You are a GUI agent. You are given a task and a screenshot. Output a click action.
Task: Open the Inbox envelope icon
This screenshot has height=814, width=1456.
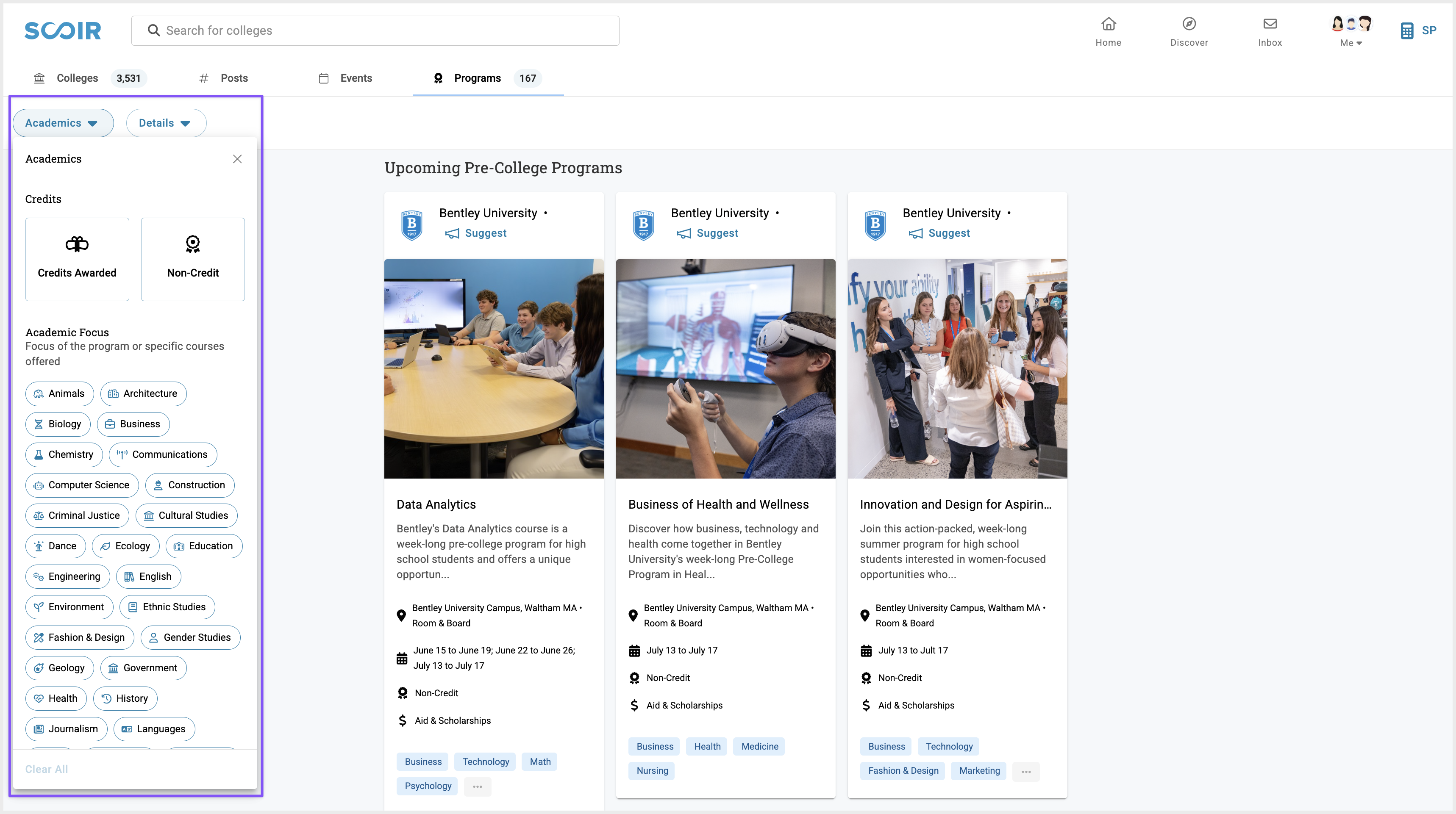[1270, 24]
